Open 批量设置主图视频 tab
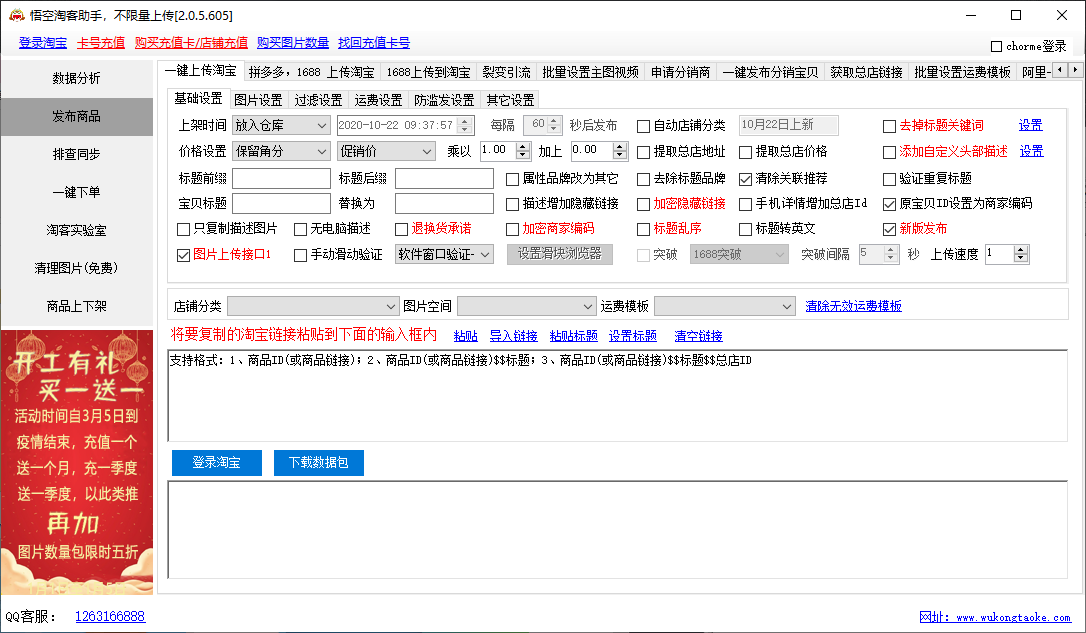This screenshot has width=1086, height=633. coord(590,72)
